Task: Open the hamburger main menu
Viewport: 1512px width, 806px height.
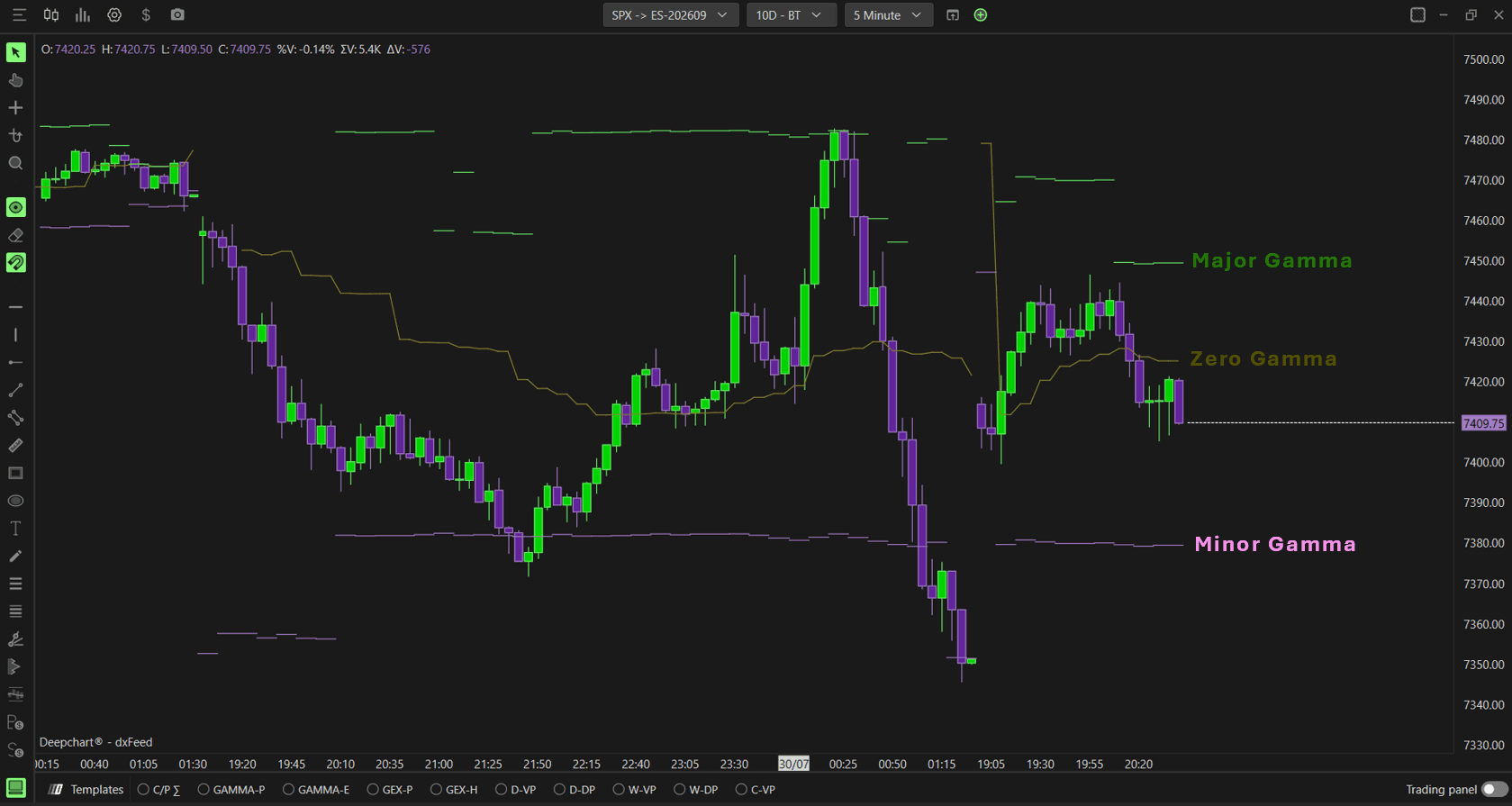Action: [x=19, y=15]
